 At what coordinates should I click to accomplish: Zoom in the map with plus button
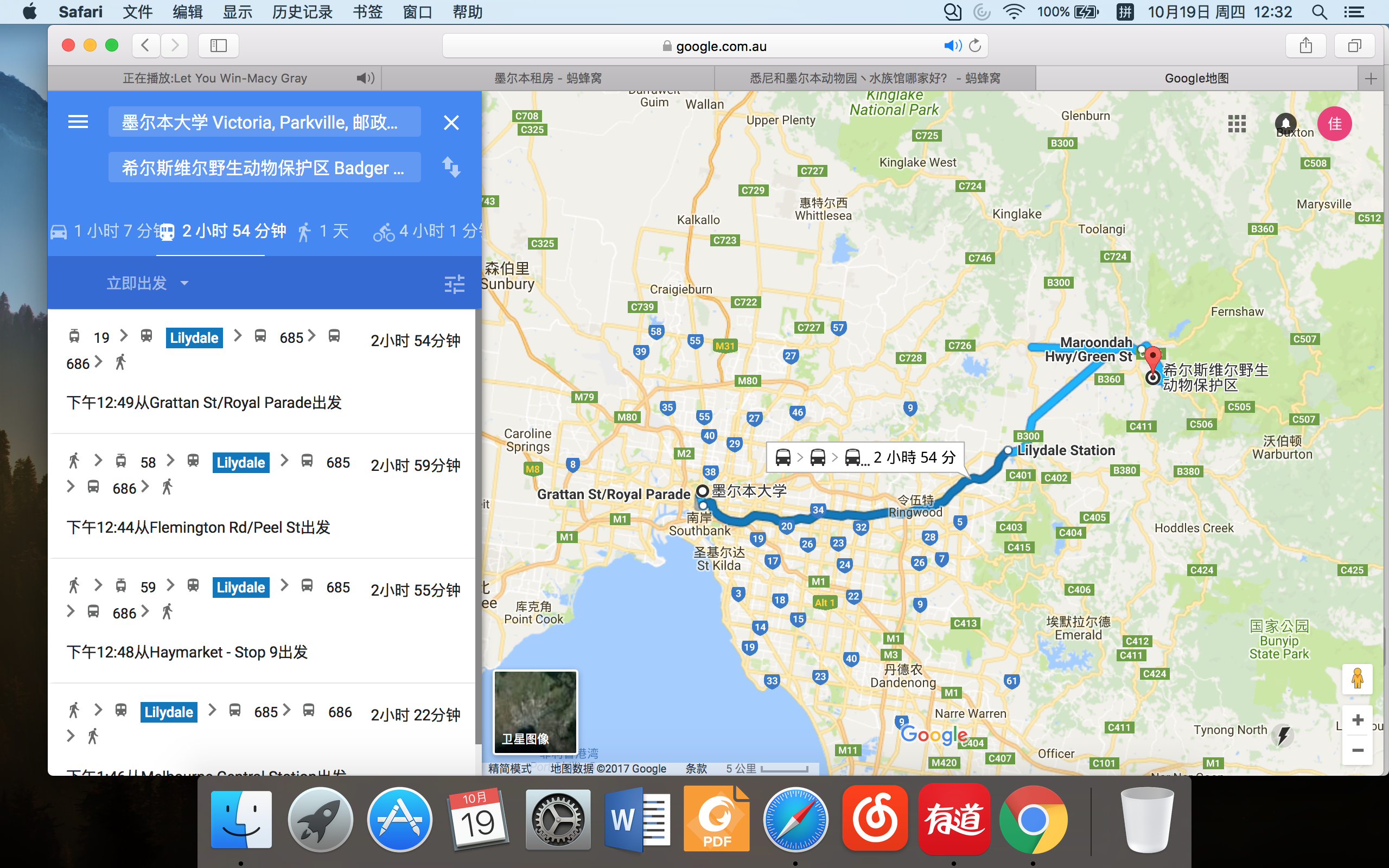click(x=1358, y=720)
